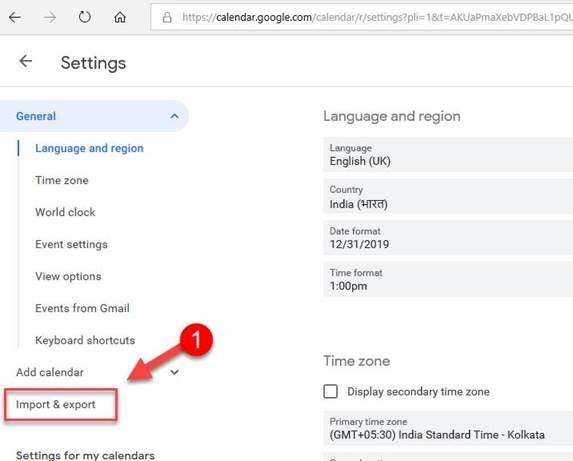
Task: Expand the Add calendar chevron
Action: point(174,372)
